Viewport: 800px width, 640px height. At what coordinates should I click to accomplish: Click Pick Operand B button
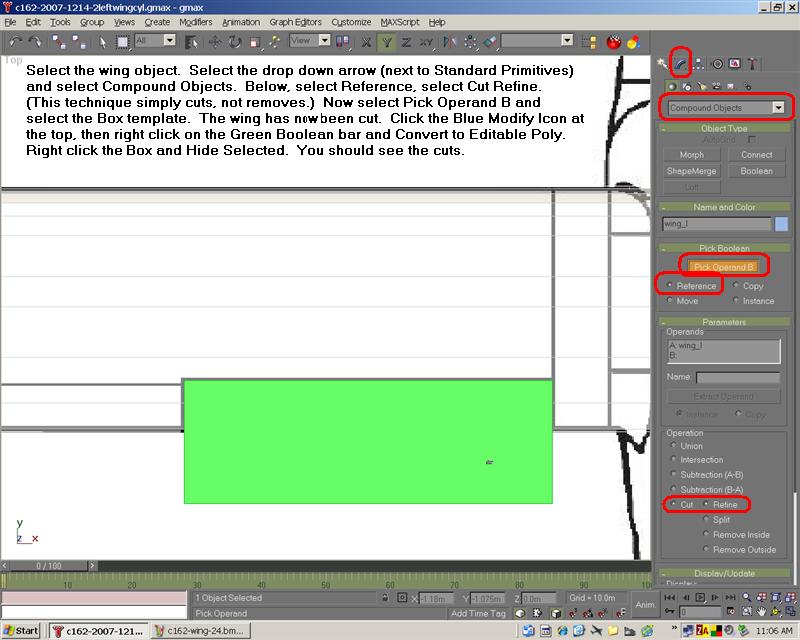click(723, 266)
